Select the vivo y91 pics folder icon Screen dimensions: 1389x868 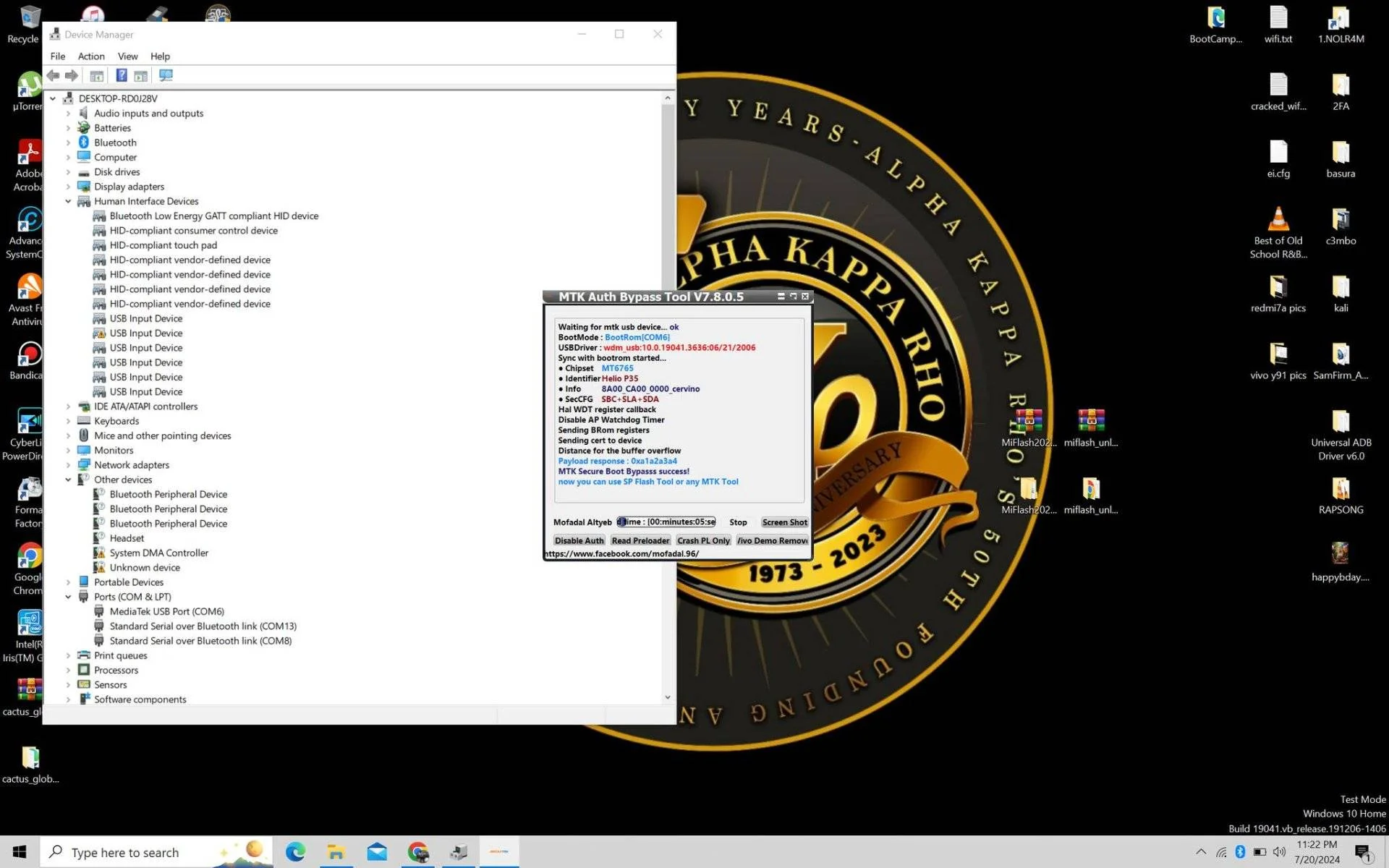pyautogui.click(x=1278, y=361)
